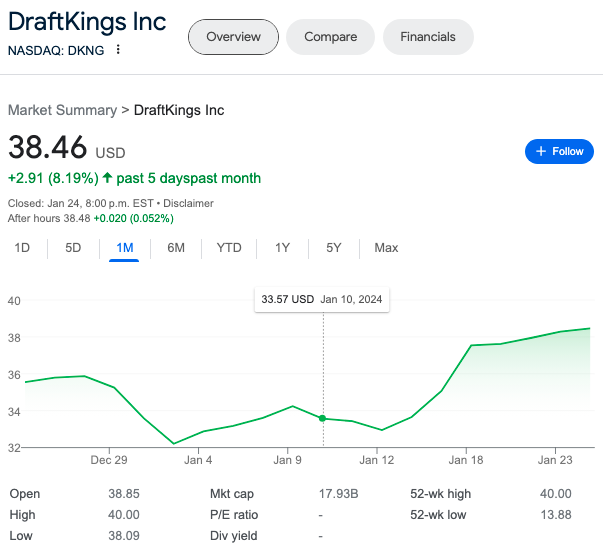
Task: Open the Disclaimer link
Action: click(188, 203)
